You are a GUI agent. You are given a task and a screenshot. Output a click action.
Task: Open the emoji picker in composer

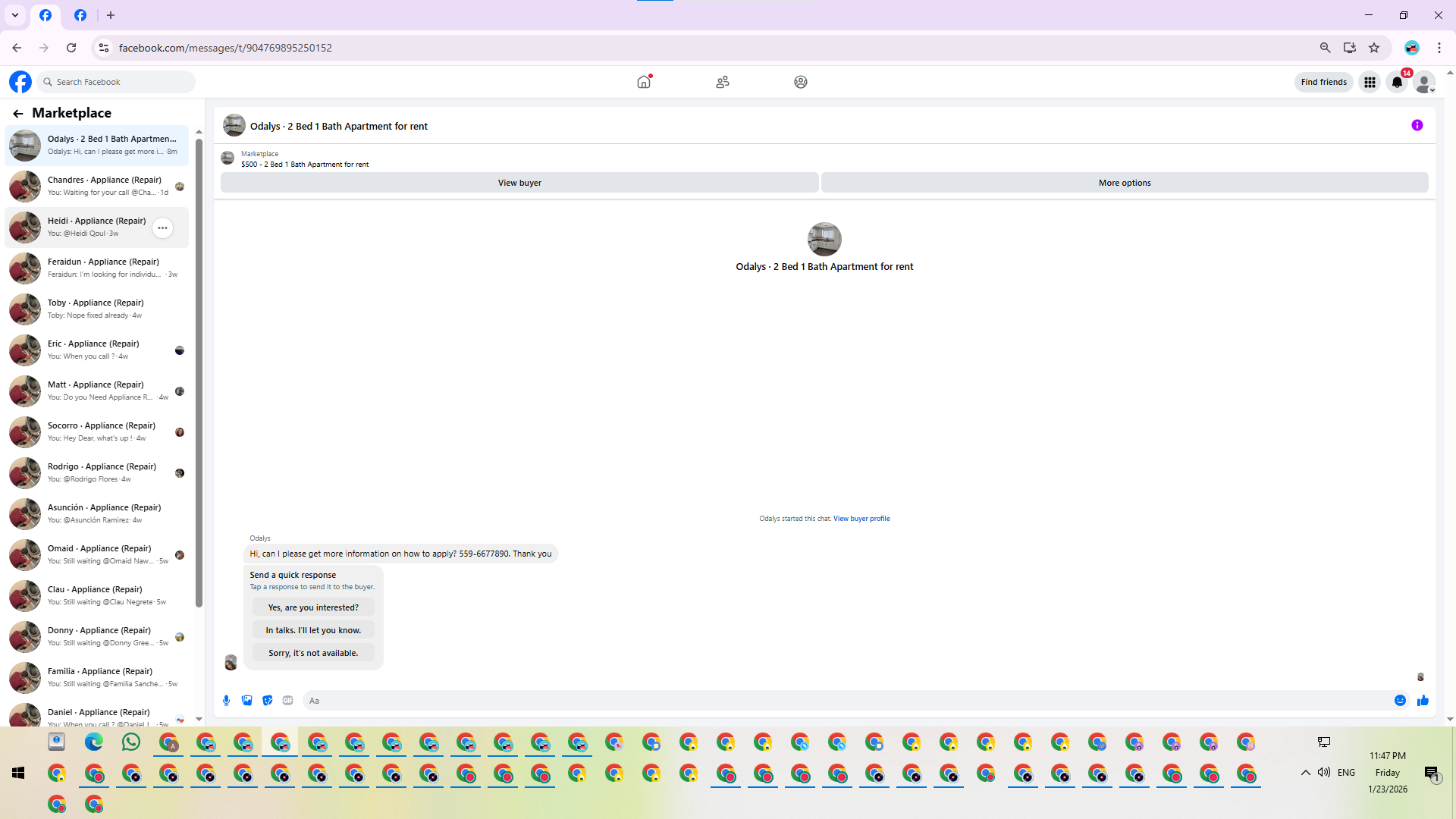pos(1400,701)
